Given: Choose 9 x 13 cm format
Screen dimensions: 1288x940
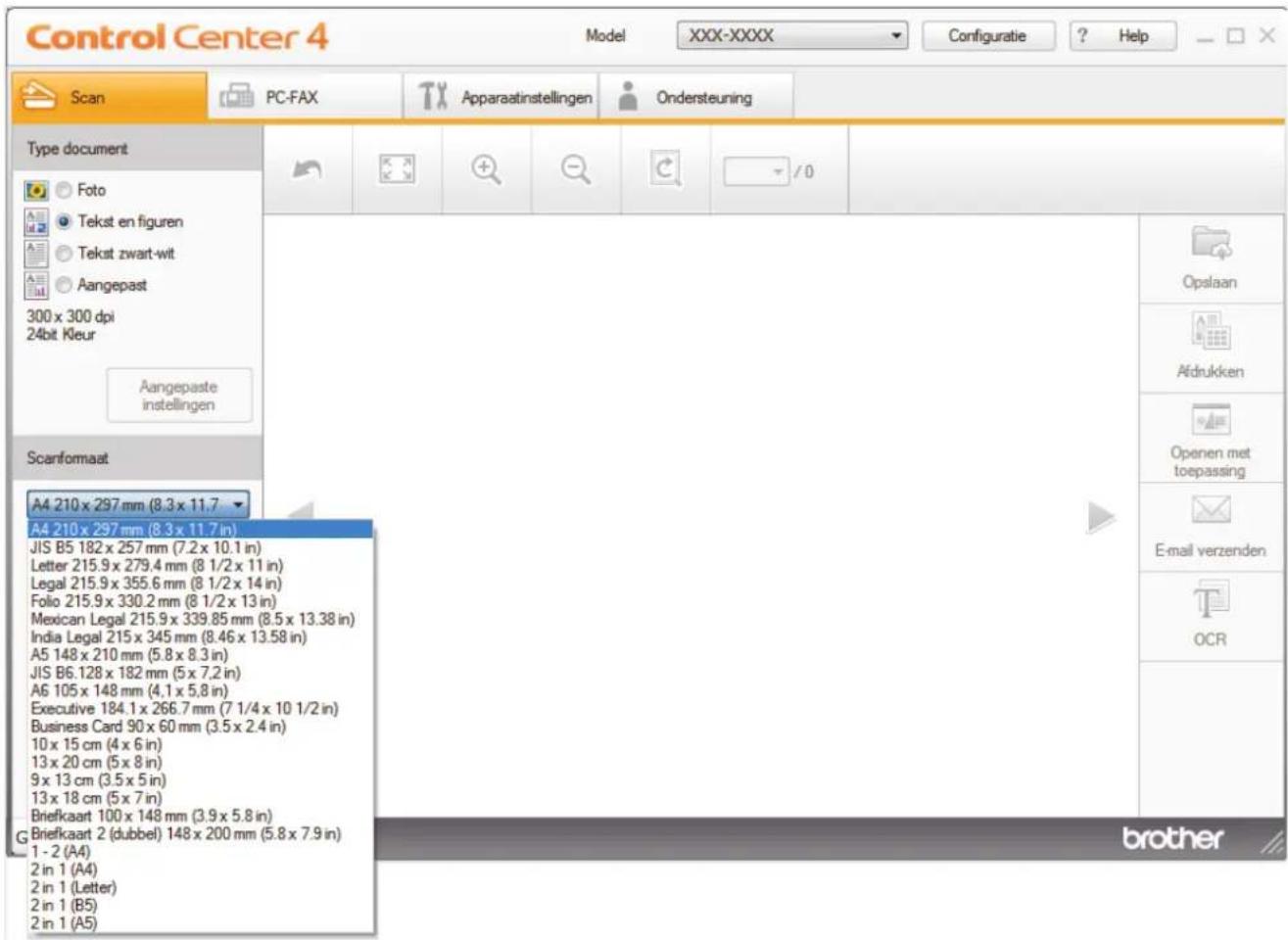Looking at the screenshot, I should pyautogui.click(x=201, y=780).
